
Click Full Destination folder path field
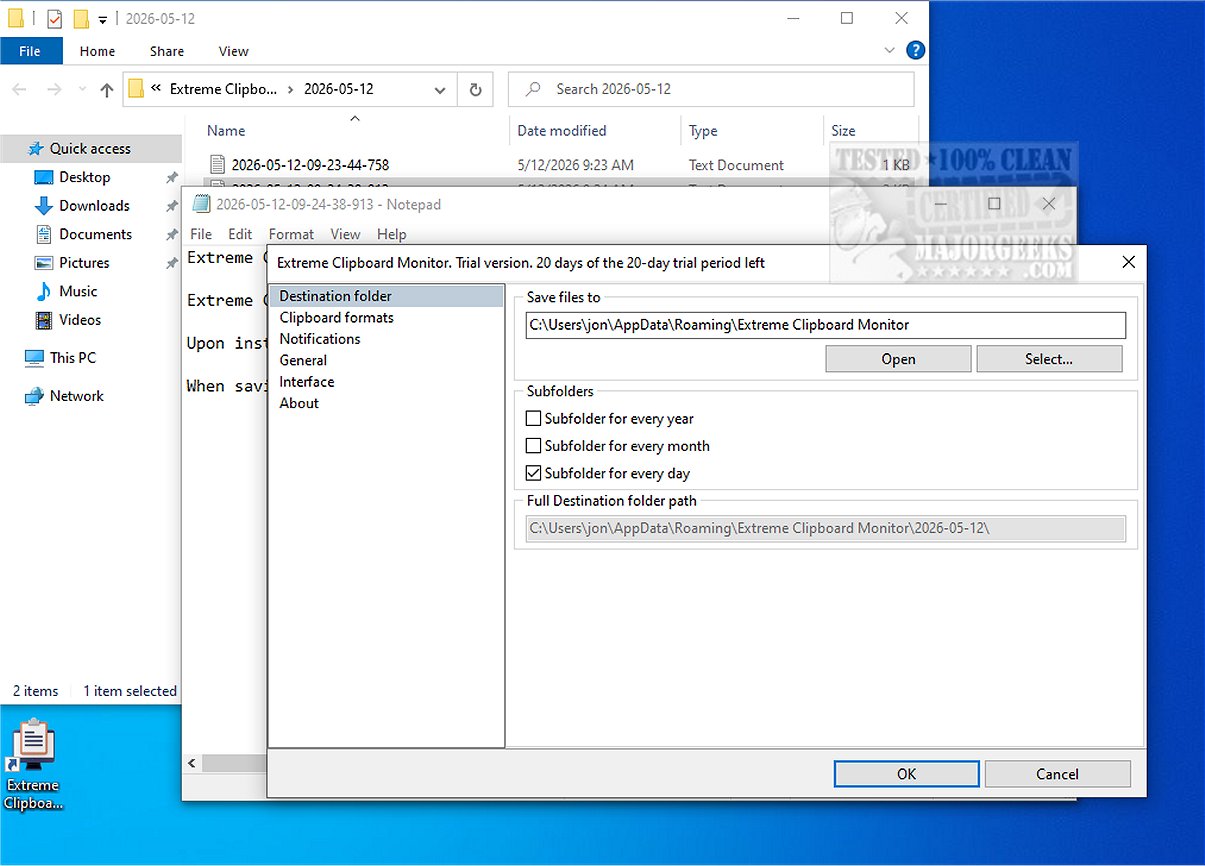825,528
